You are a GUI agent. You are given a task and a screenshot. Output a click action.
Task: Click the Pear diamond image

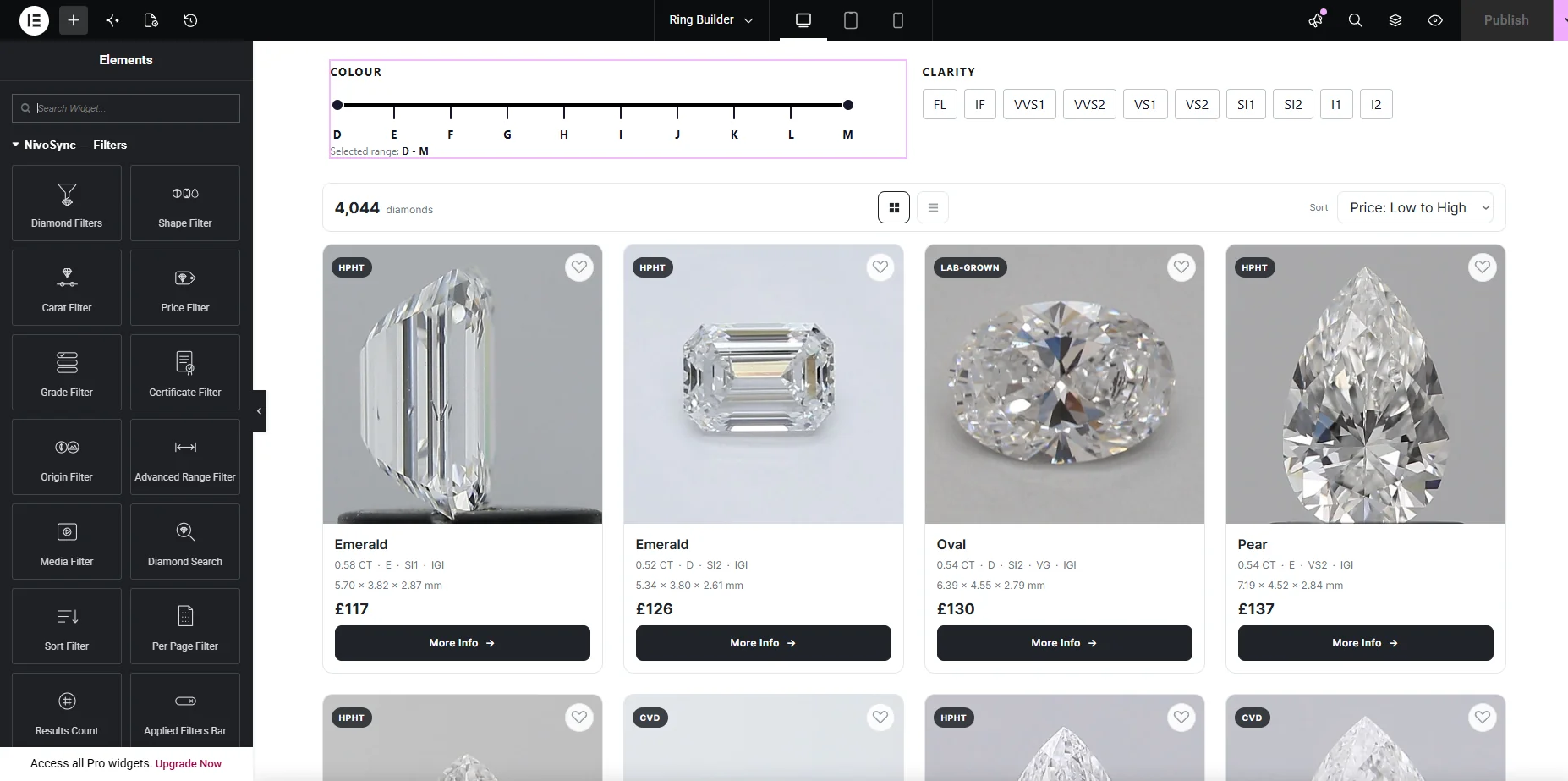(x=1366, y=384)
